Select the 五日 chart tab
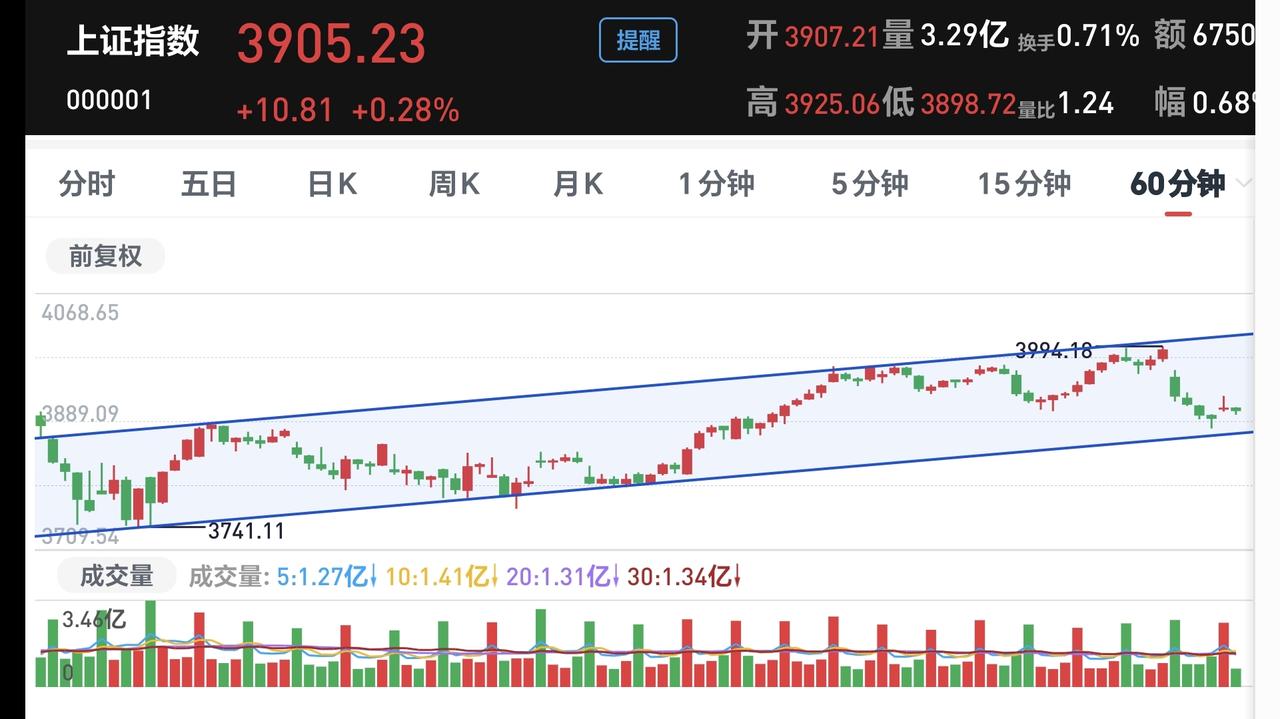The image size is (1280, 719). (x=209, y=184)
